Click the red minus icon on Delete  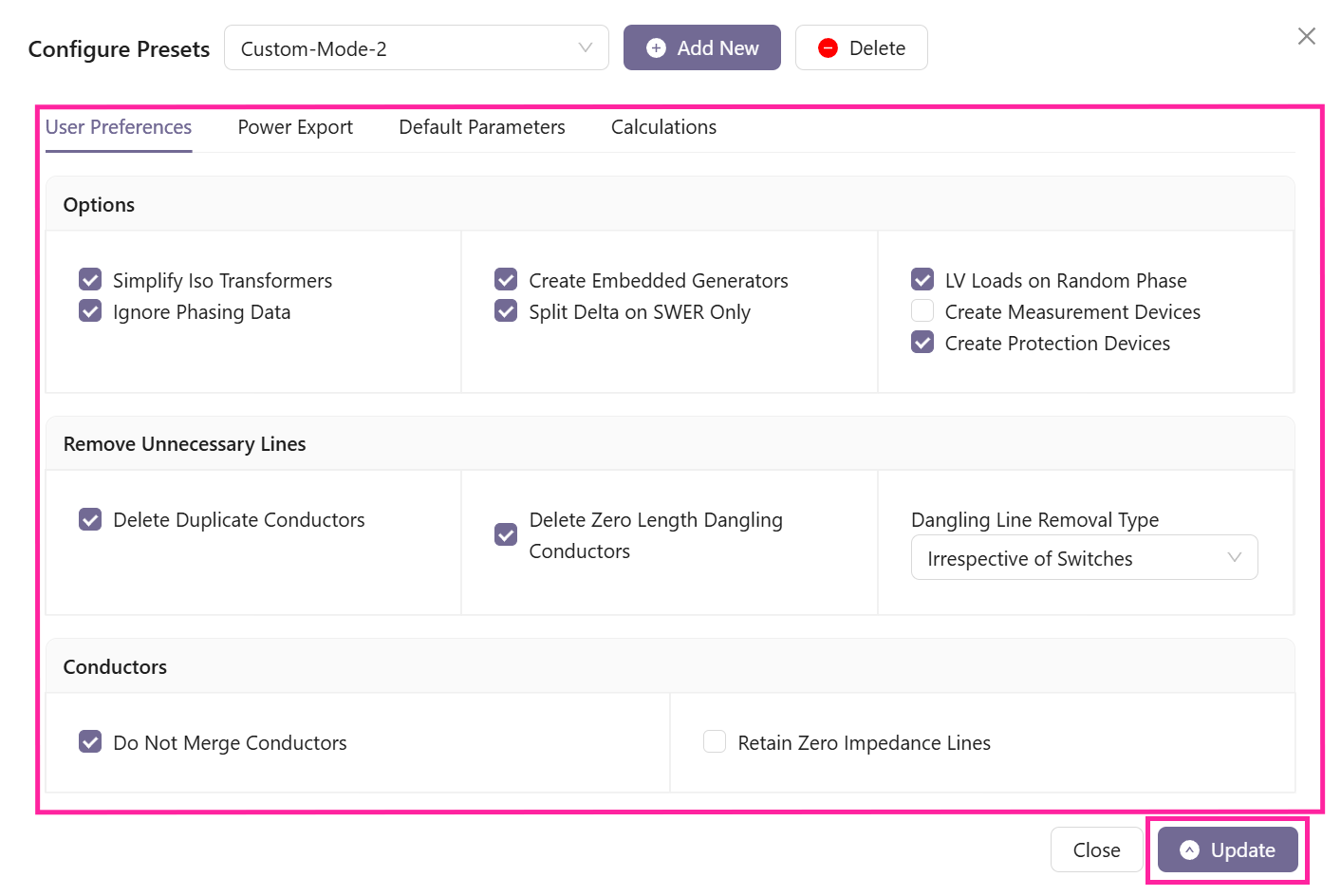click(828, 48)
